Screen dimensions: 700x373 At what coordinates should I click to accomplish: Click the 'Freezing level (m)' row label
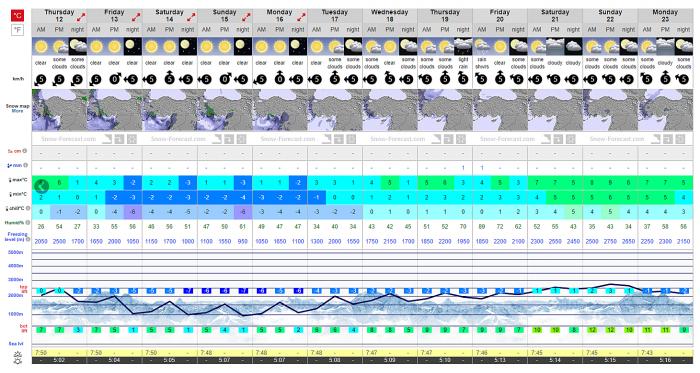tap(16, 236)
